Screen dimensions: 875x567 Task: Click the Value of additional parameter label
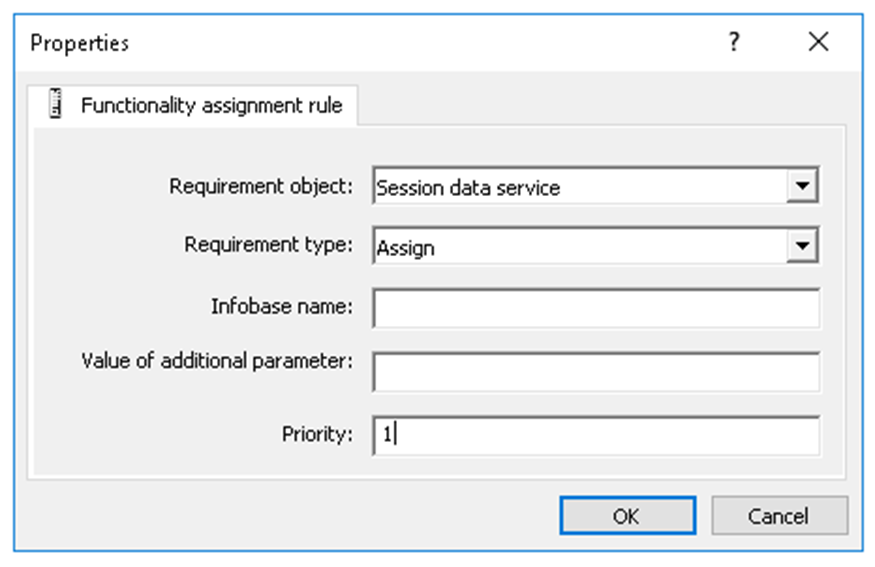click(217, 361)
